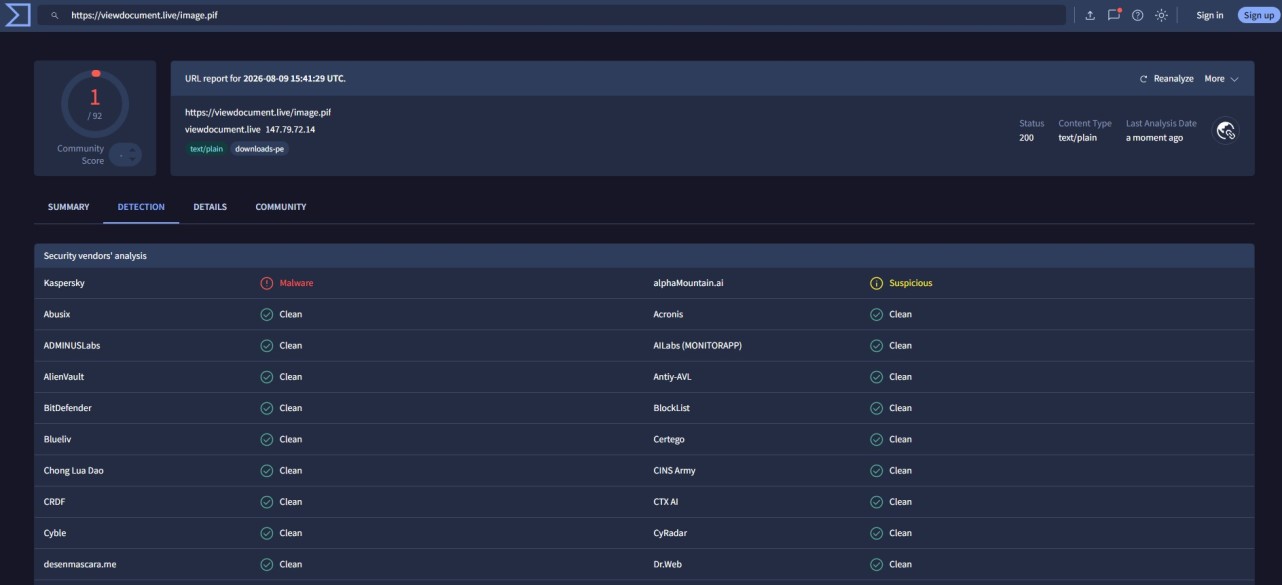Click the clean checkmark for Dr.Web
This screenshot has width=1282, height=585.
click(876, 564)
